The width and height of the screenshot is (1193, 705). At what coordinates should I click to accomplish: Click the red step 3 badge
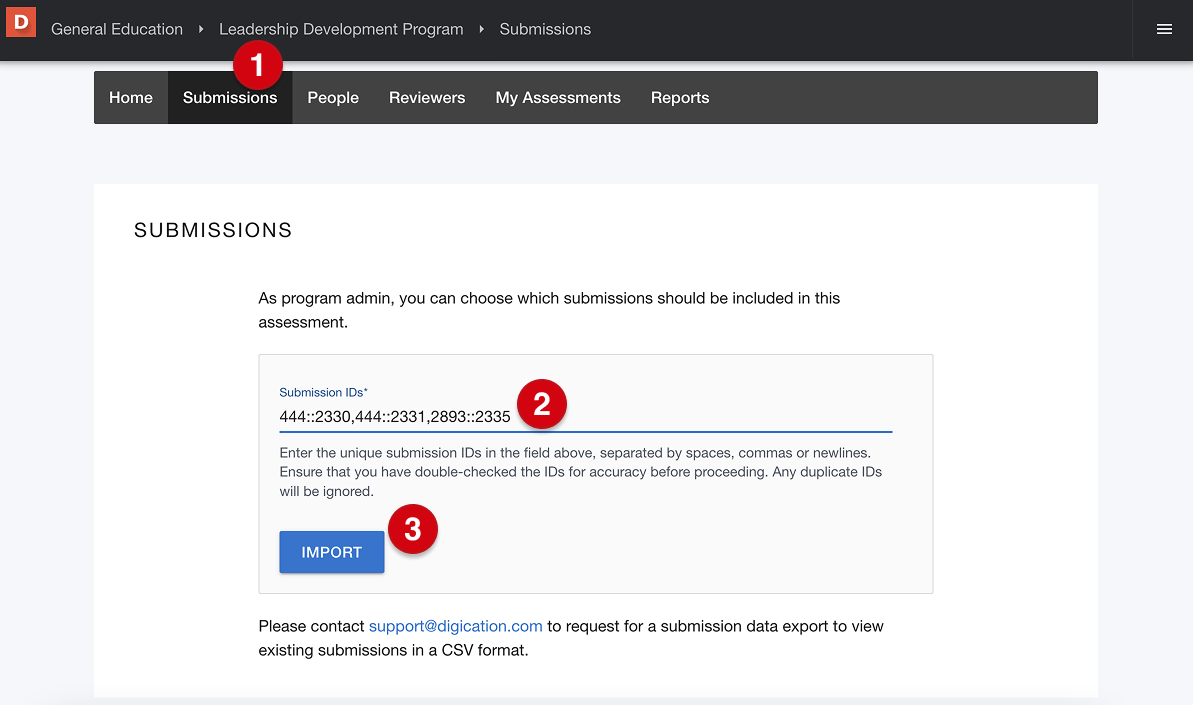[x=413, y=530]
